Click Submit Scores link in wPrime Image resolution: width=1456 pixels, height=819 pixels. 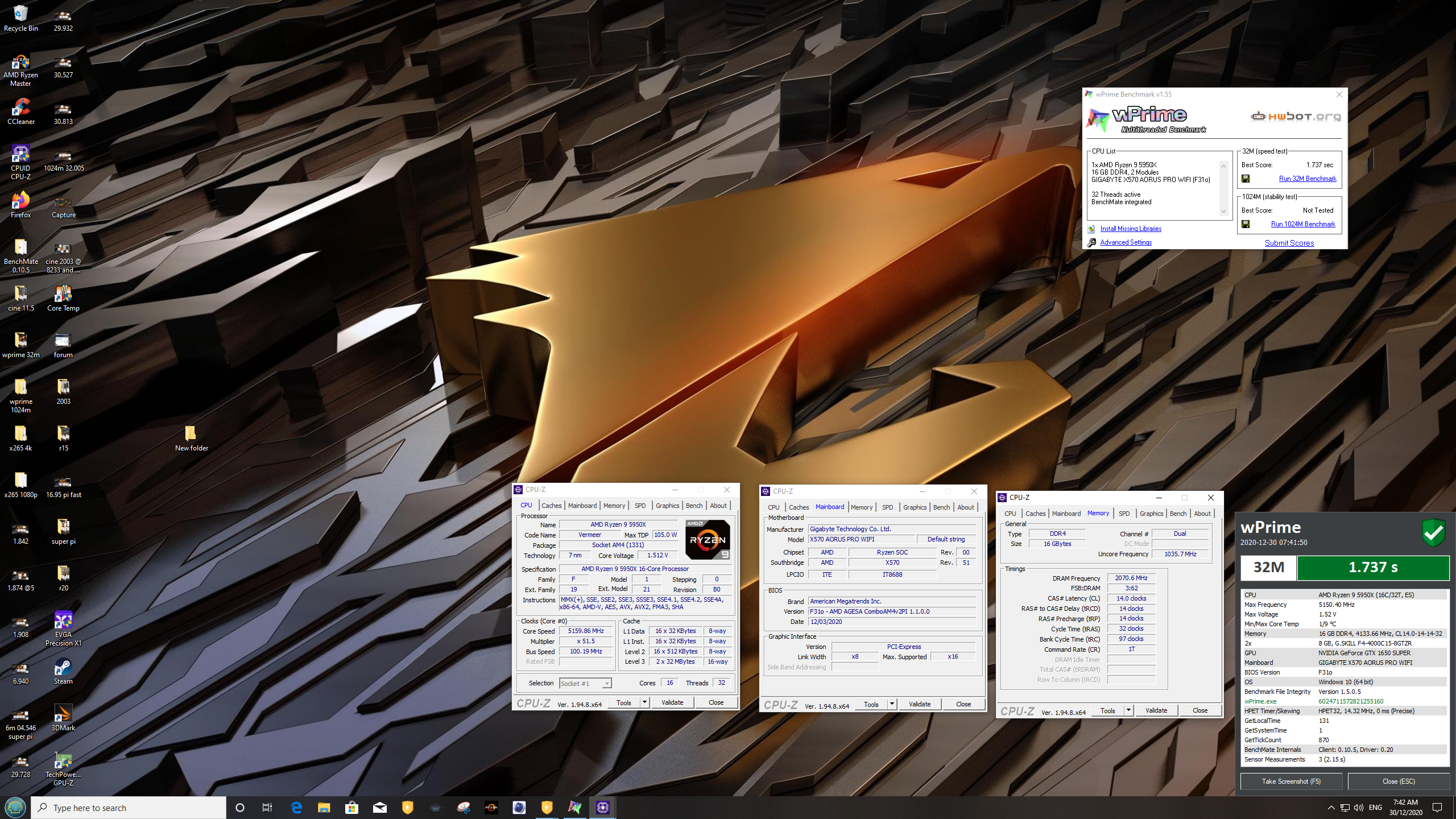(1289, 243)
